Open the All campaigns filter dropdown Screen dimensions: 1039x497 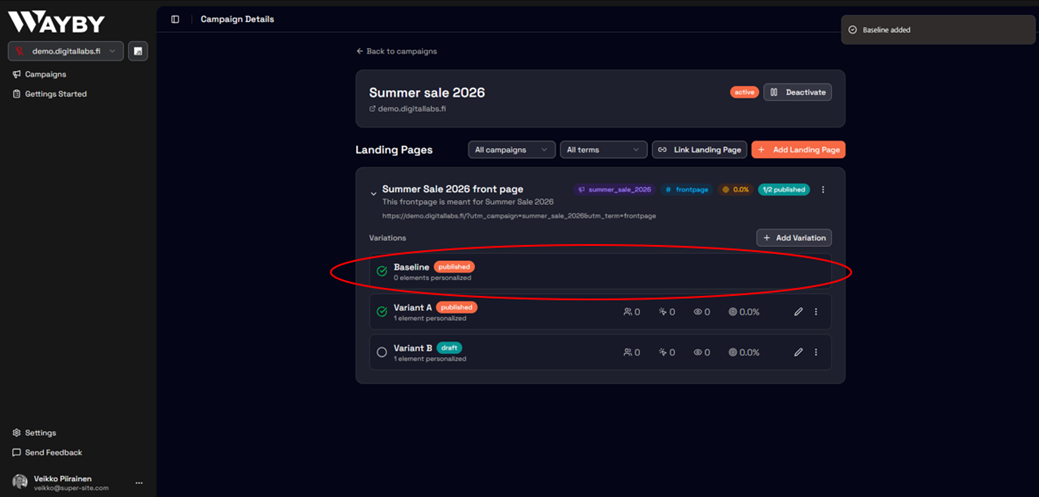512,150
